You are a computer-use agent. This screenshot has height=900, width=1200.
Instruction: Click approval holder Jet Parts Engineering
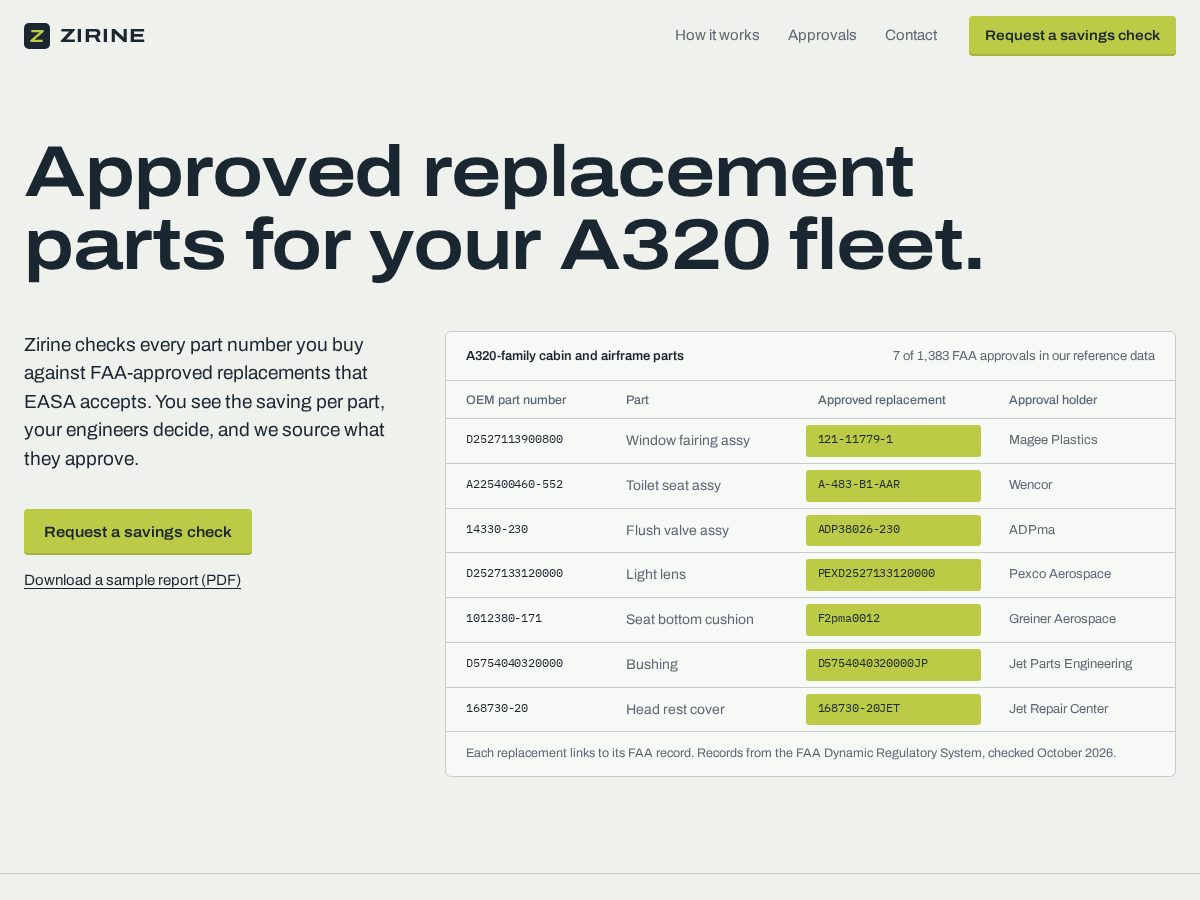(x=1071, y=664)
